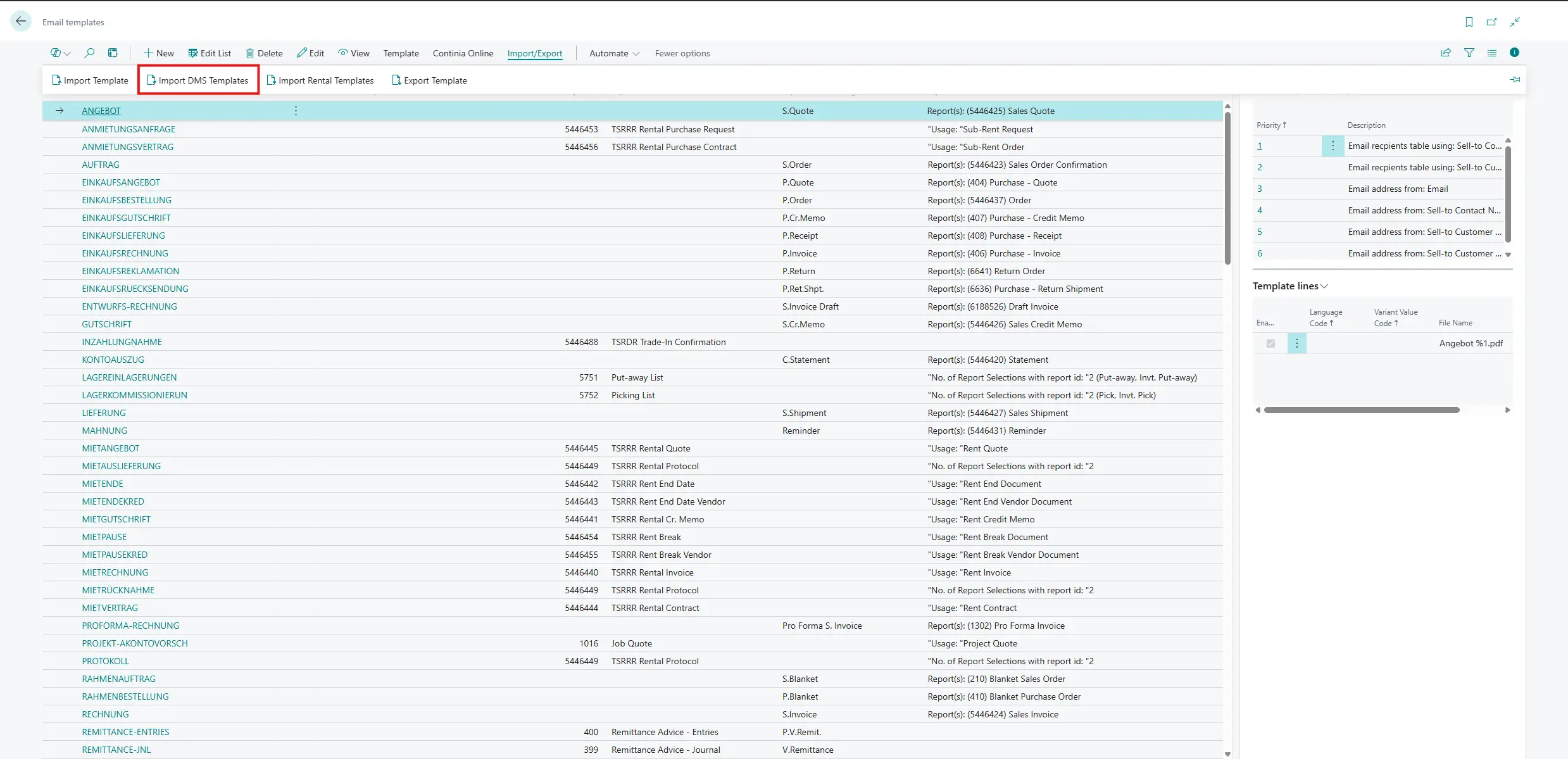Edit the selected template

tap(310, 53)
